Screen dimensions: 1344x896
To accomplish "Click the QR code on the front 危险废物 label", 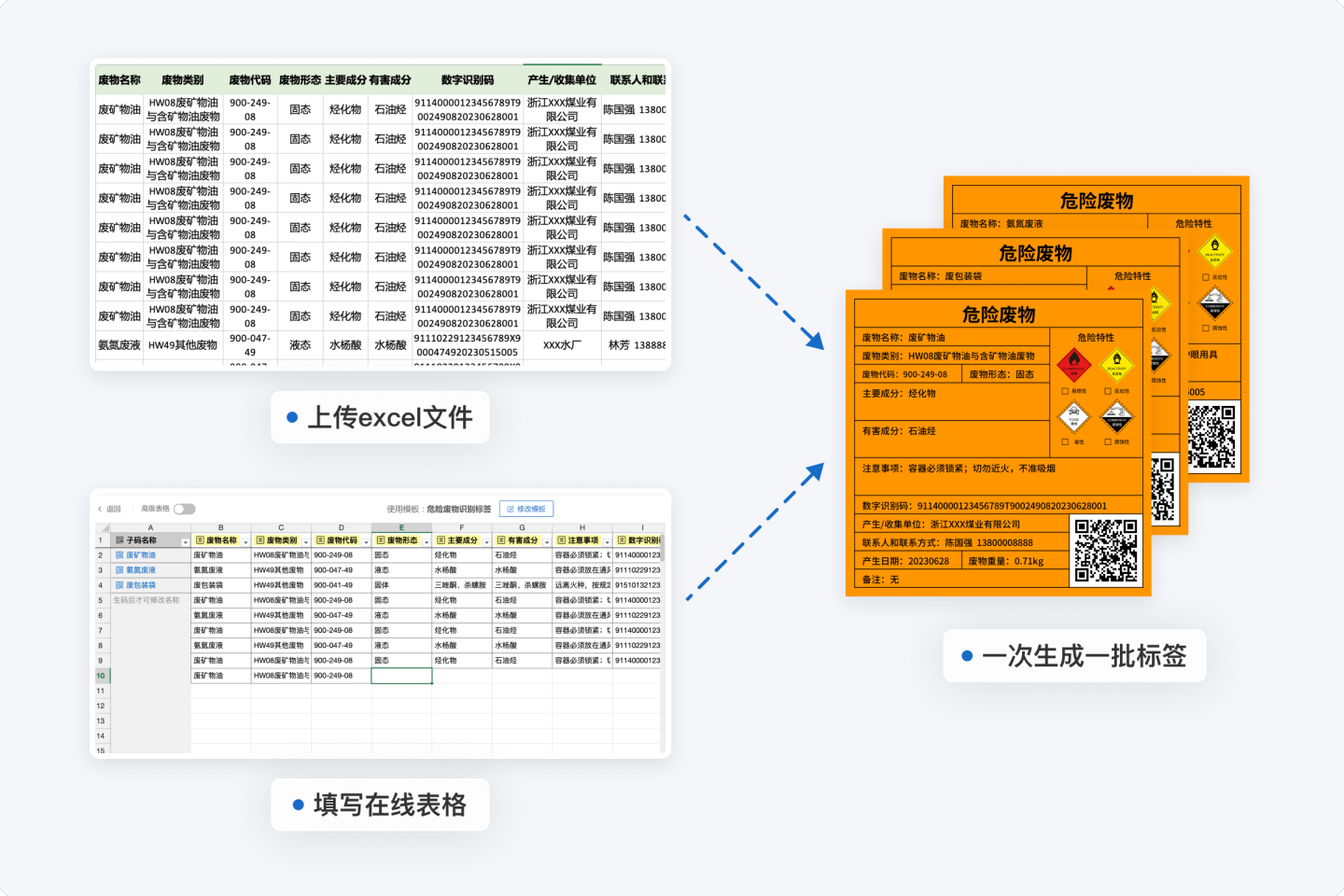I will (1106, 551).
